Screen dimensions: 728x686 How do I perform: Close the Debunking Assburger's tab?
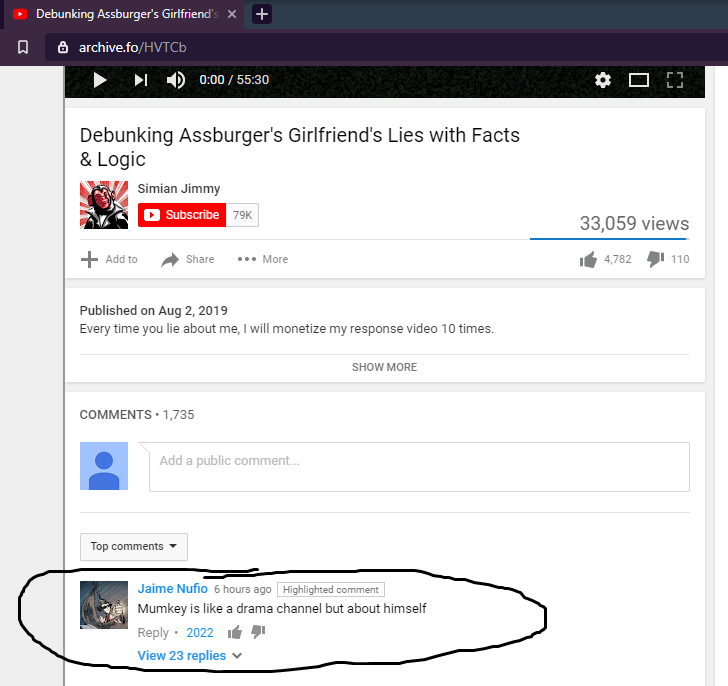(232, 14)
